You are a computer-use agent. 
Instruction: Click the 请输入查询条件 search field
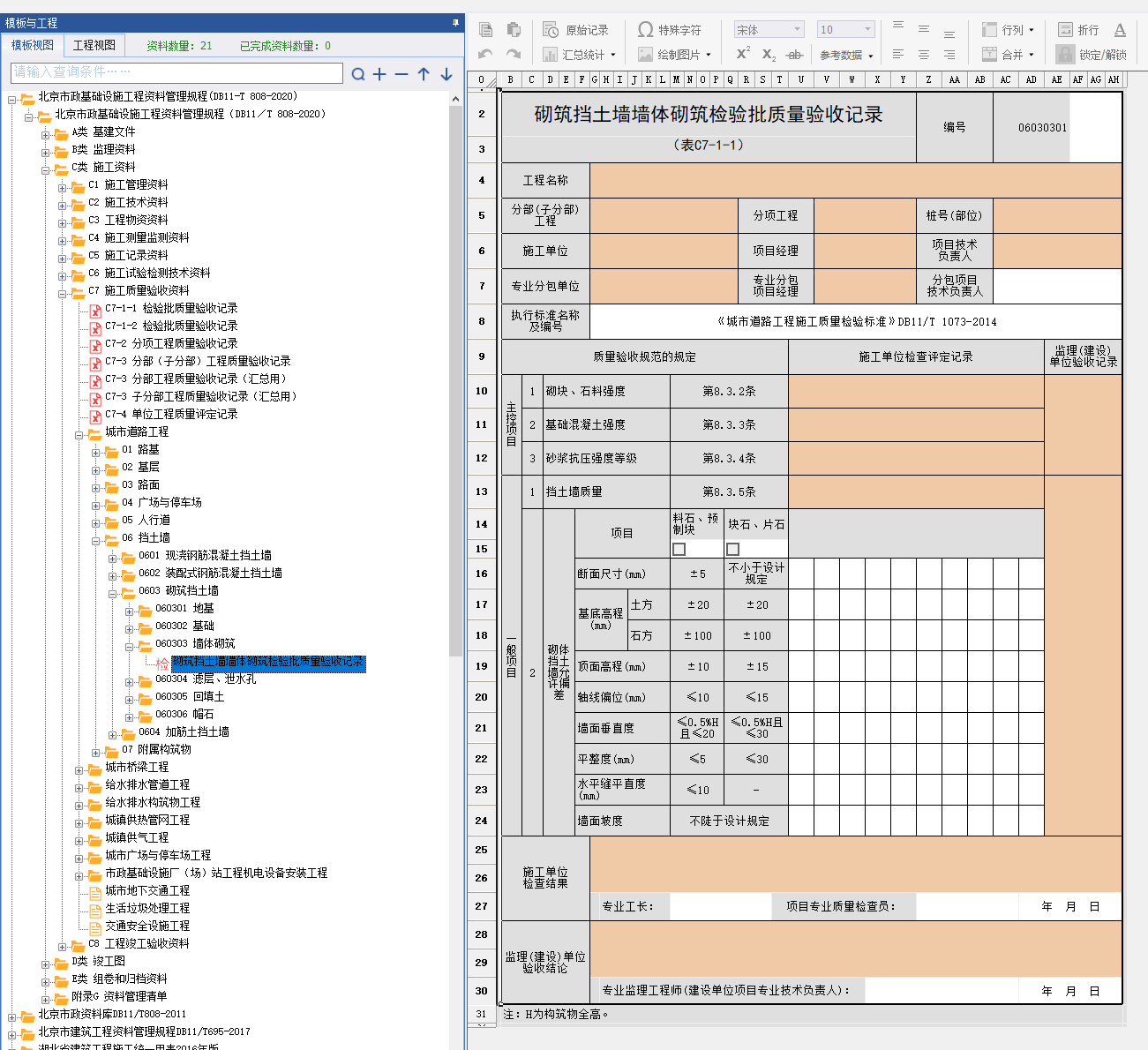[x=177, y=72]
